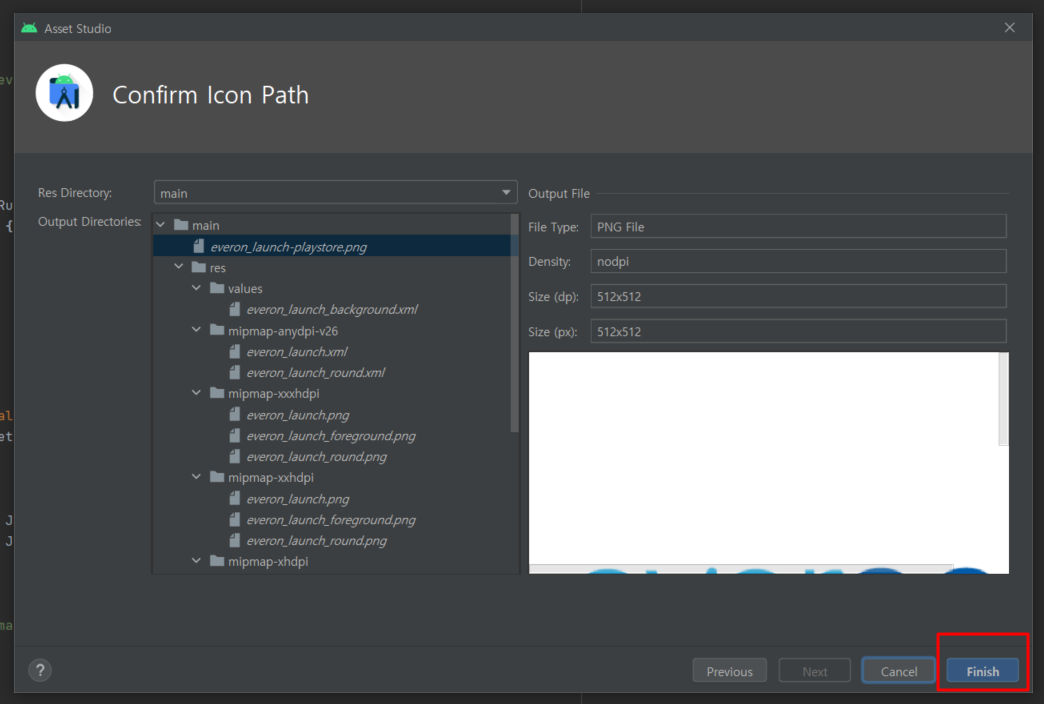Select everon_launch_background.xml file
Viewport: 1044px width, 704px height.
coord(332,309)
